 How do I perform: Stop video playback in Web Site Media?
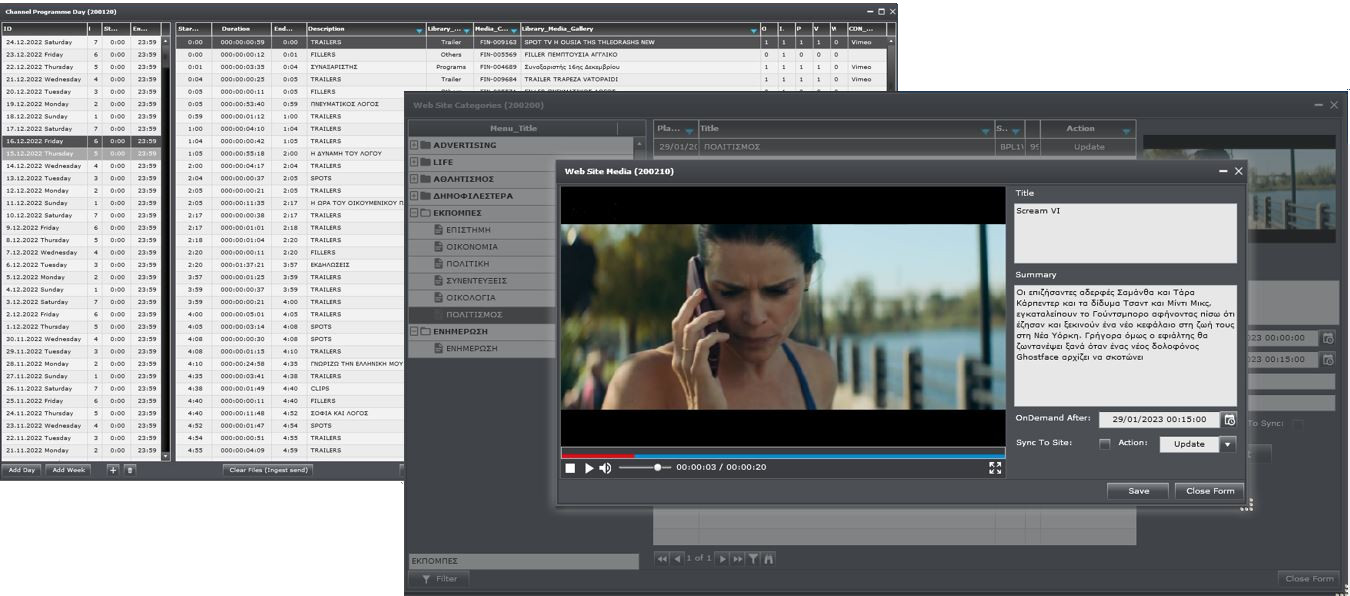pos(570,468)
